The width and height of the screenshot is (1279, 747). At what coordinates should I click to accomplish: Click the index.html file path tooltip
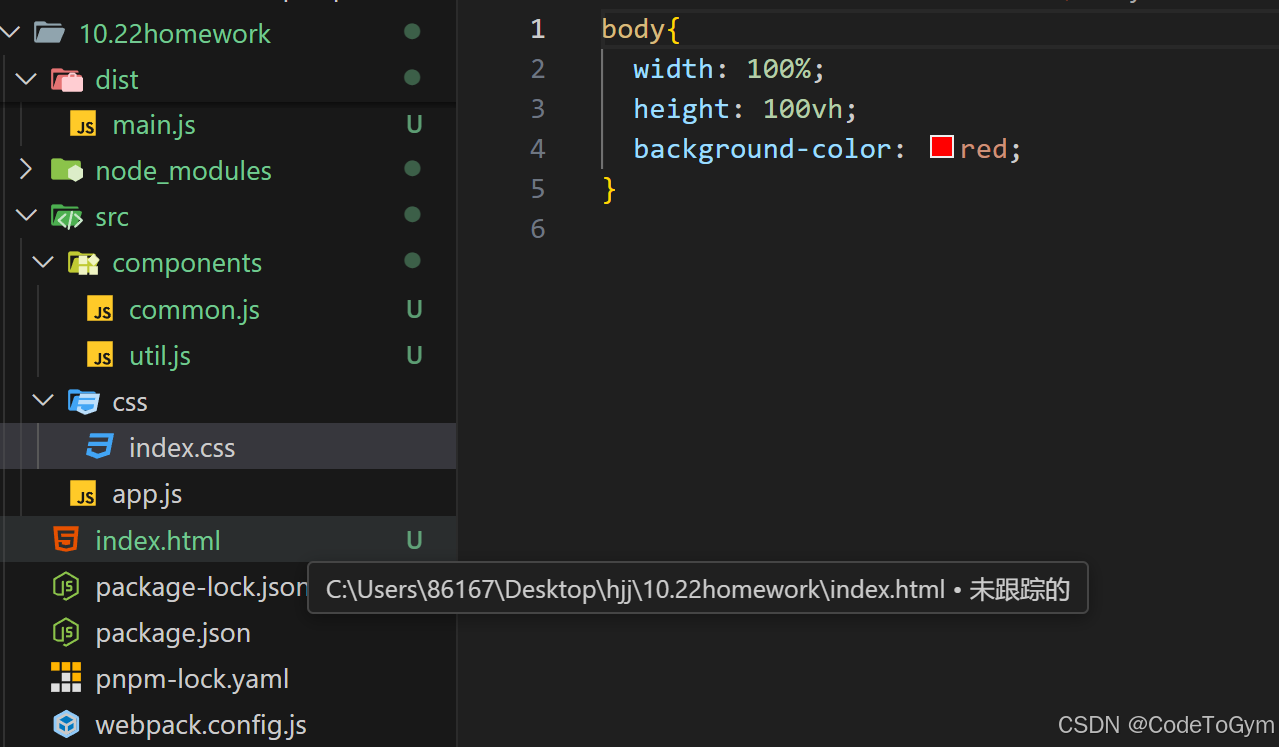coord(698,589)
